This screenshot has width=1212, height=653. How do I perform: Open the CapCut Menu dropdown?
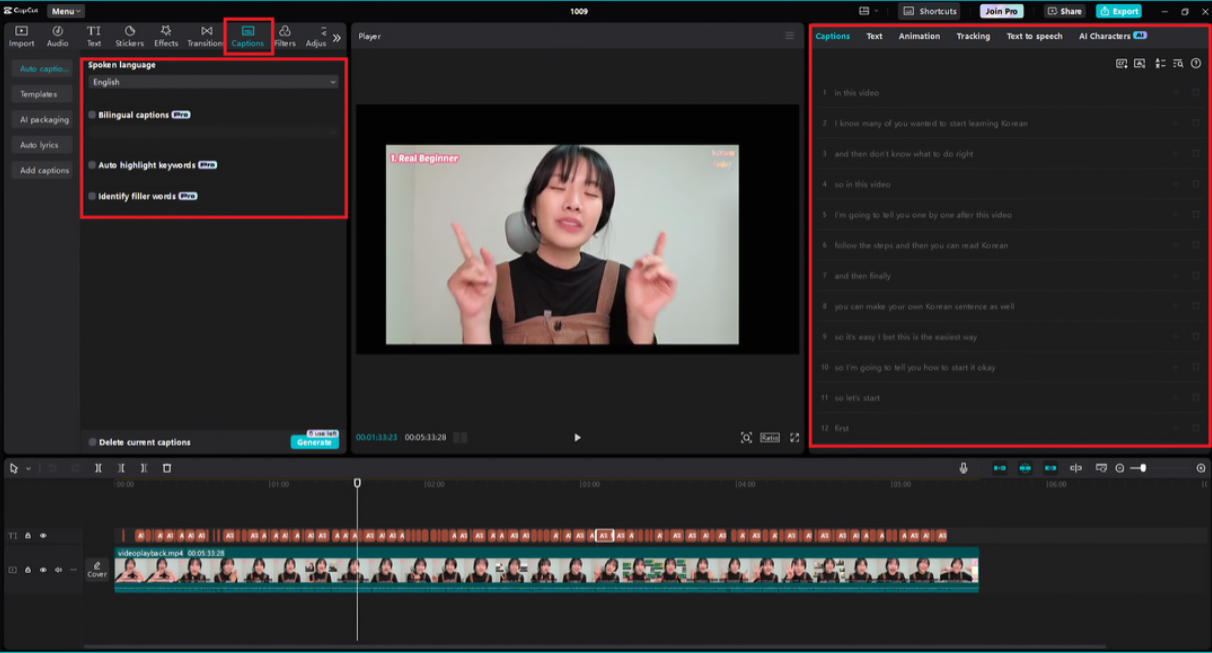click(x=66, y=11)
